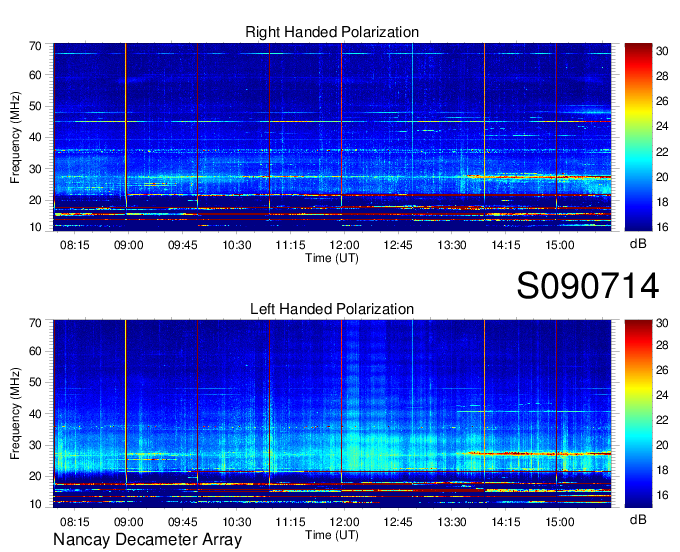Image resolution: width=680 pixels, height=552 pixels.
Task: Click the top colorbar's dB unit label
Action: pos(638,244)
